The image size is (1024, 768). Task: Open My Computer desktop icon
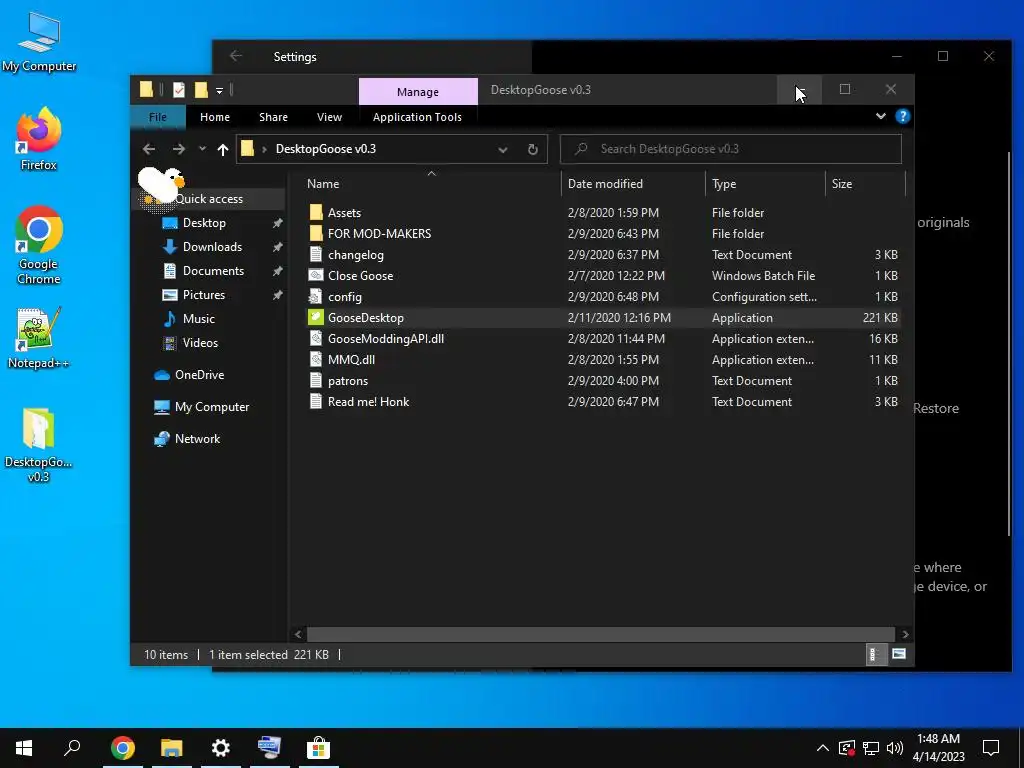click(x=39, y=42)
